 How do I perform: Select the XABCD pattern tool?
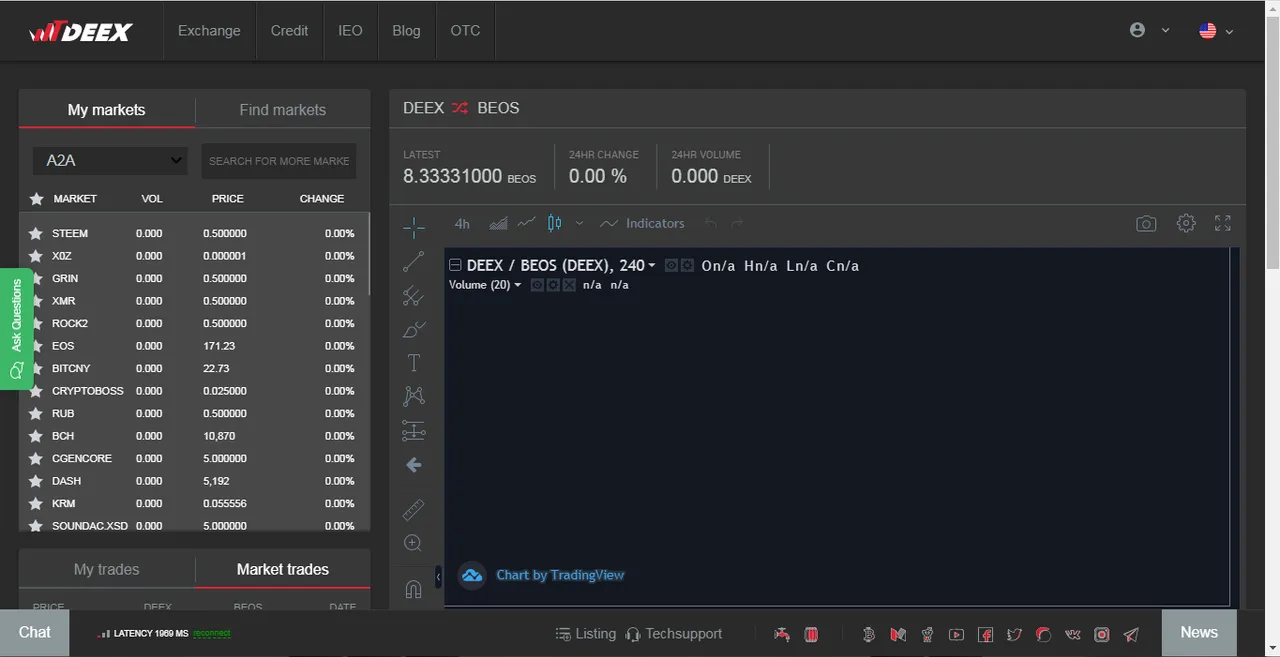tap(414, 397)
